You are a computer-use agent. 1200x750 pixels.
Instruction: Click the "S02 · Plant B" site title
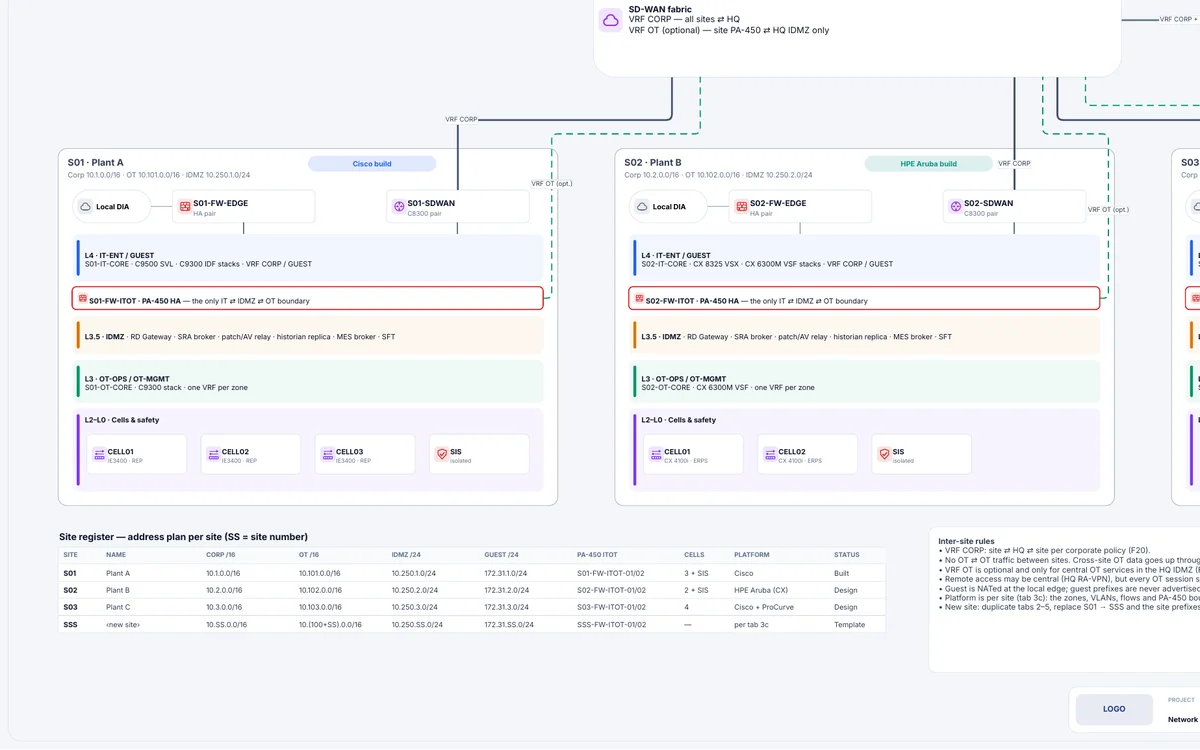653,162
